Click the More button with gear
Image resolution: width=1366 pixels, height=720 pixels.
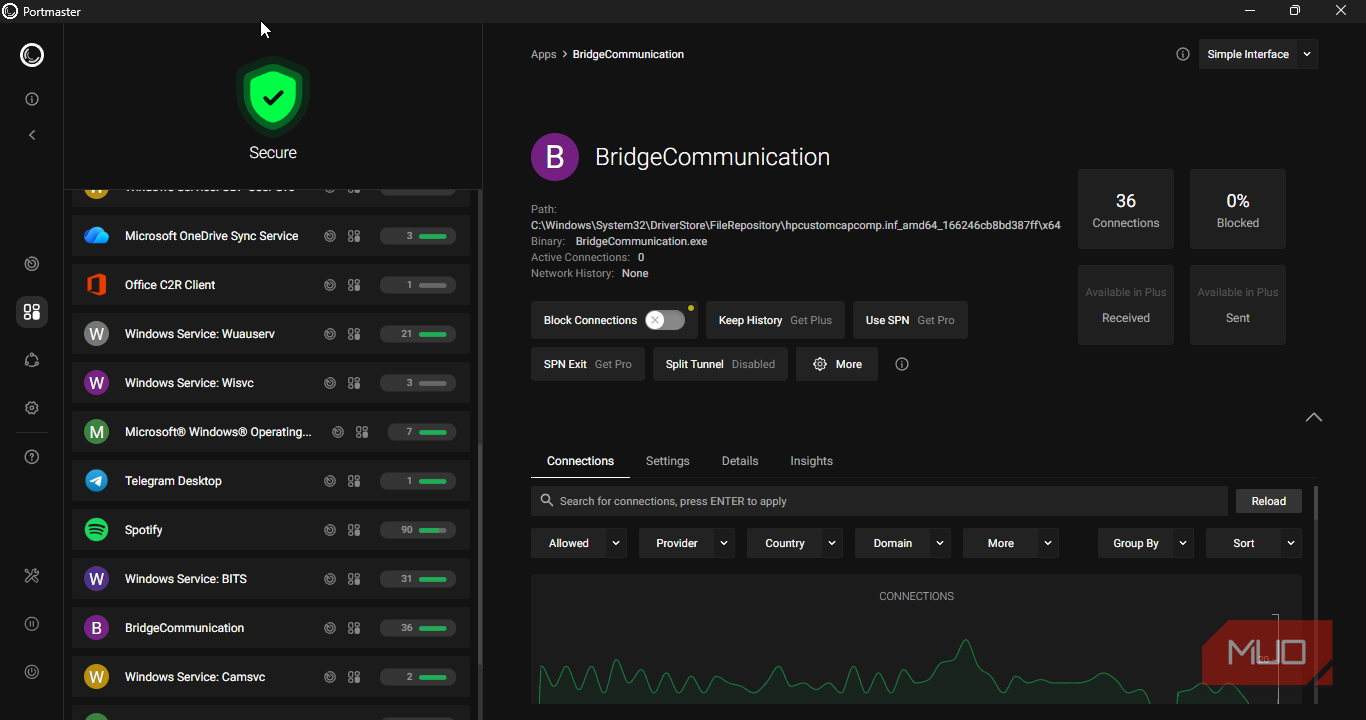pyautogui.click(x=837, y=364)
